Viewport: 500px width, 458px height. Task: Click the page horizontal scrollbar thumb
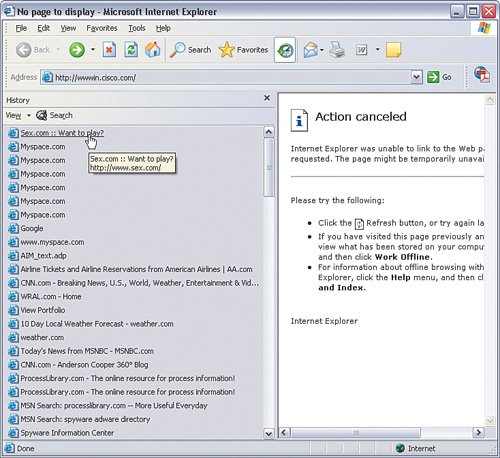coord(356,433)
